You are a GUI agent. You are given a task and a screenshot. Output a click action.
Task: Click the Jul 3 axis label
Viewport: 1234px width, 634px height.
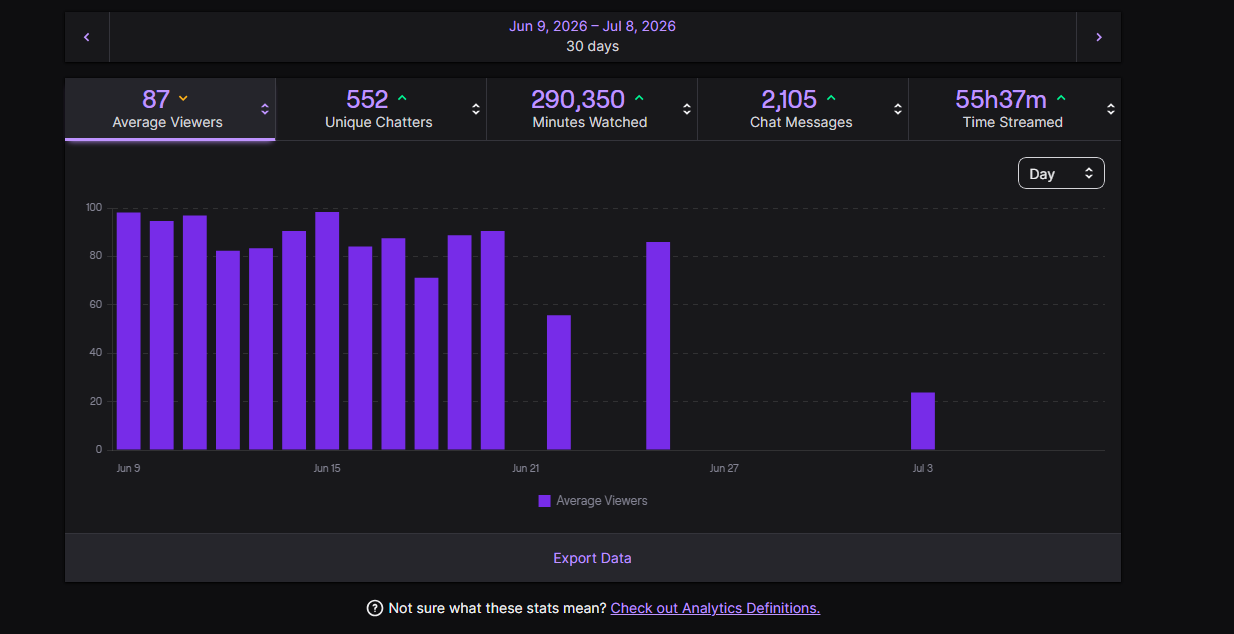tap(922, 468)
